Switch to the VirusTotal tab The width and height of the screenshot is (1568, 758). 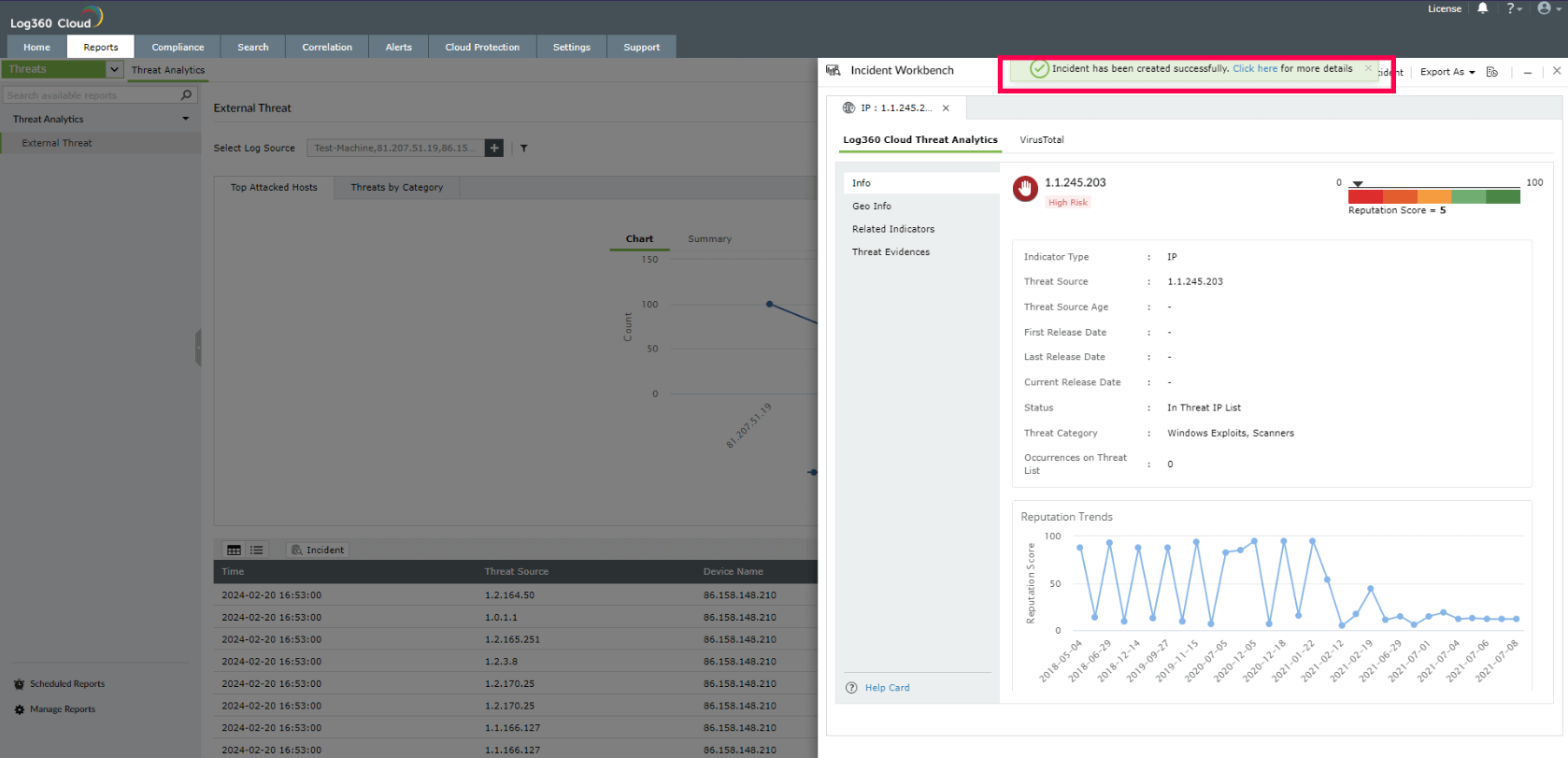(1042, 140)
